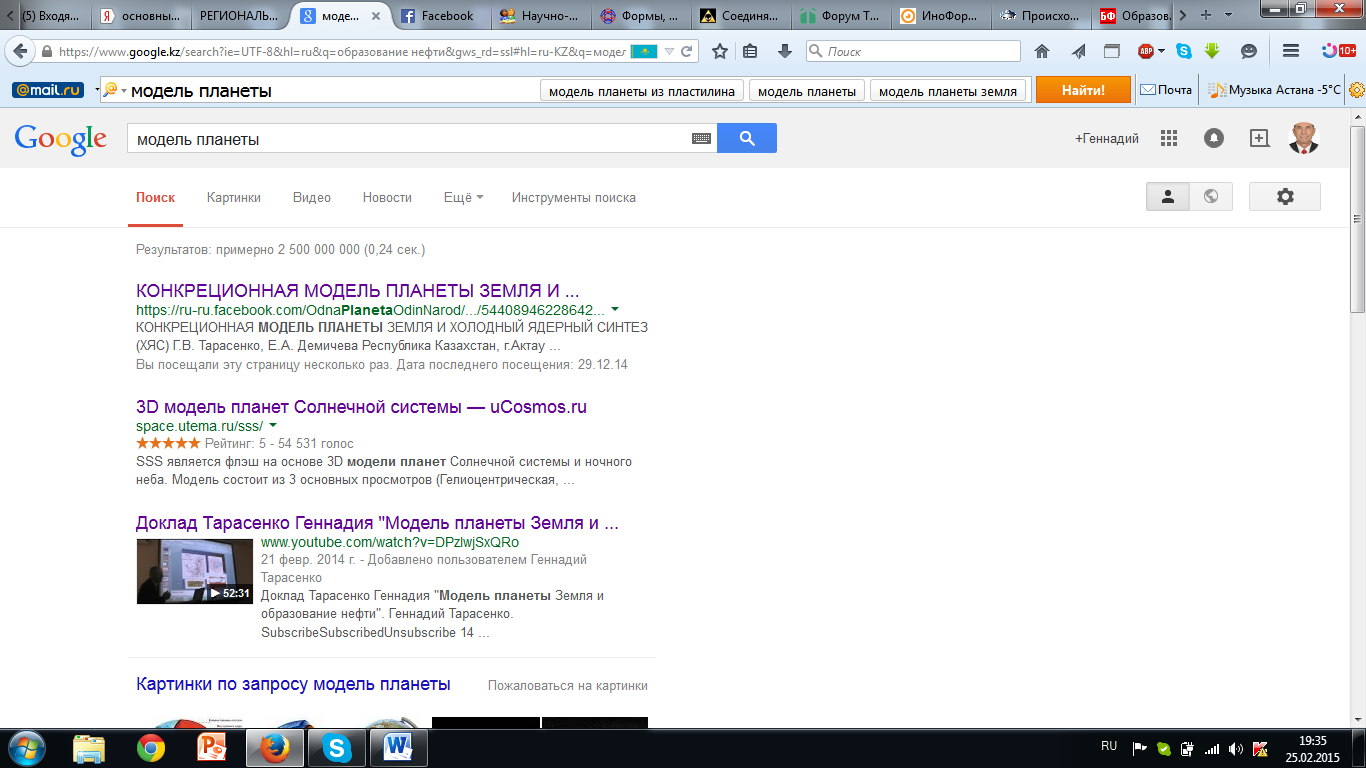Show personal results with person toggle
1366x768 pixels.
1167,197
